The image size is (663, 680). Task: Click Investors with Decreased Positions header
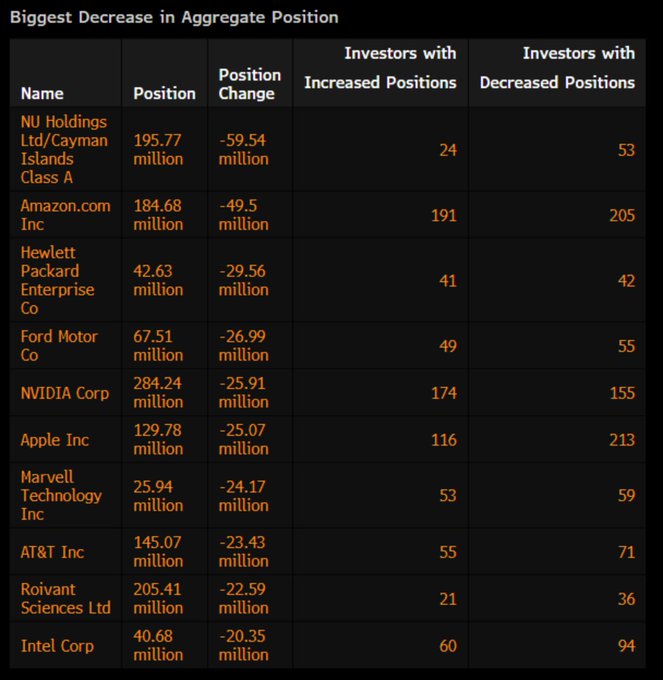coord(557,68)
